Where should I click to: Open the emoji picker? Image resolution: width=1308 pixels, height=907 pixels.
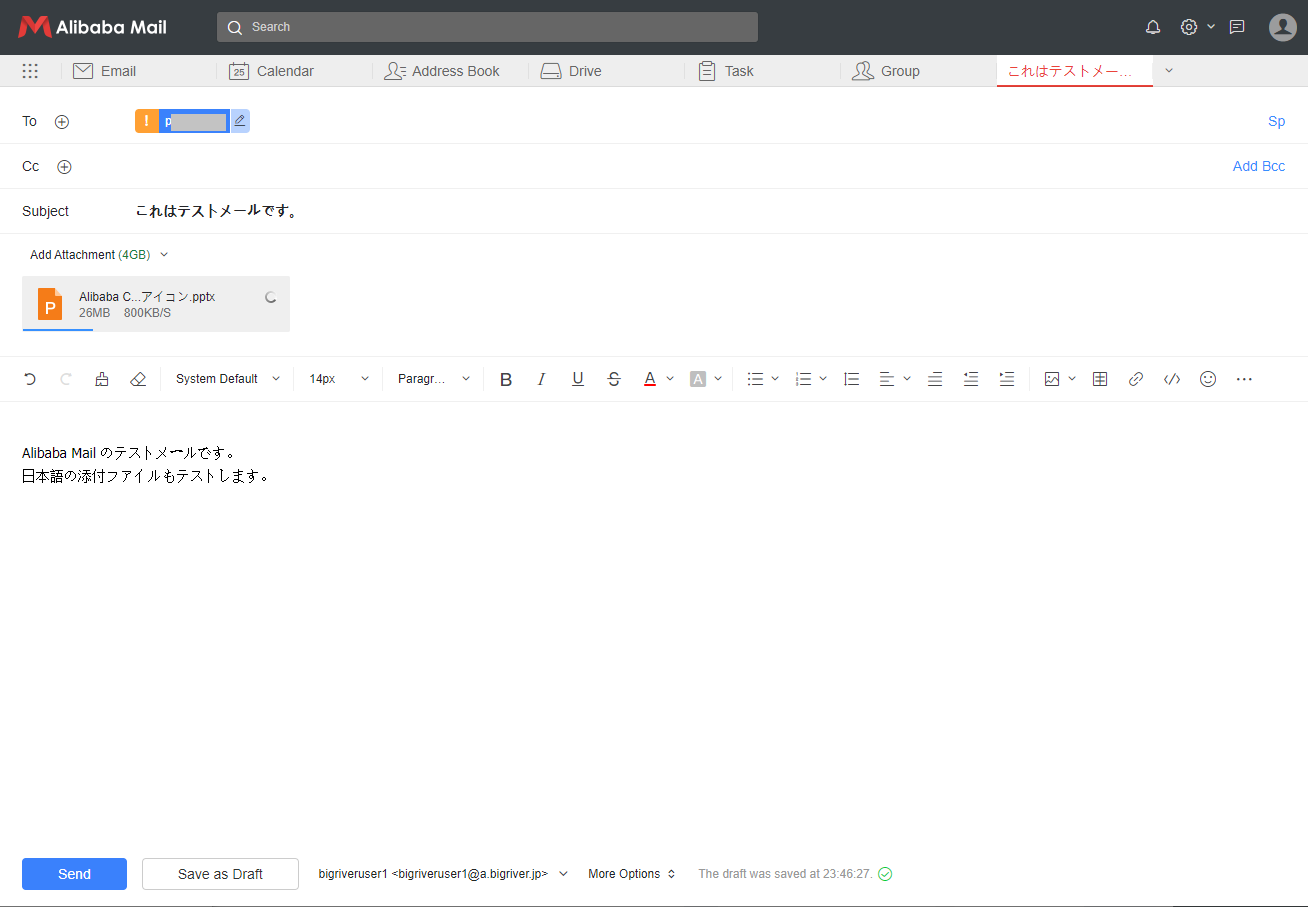(1208, 379)
